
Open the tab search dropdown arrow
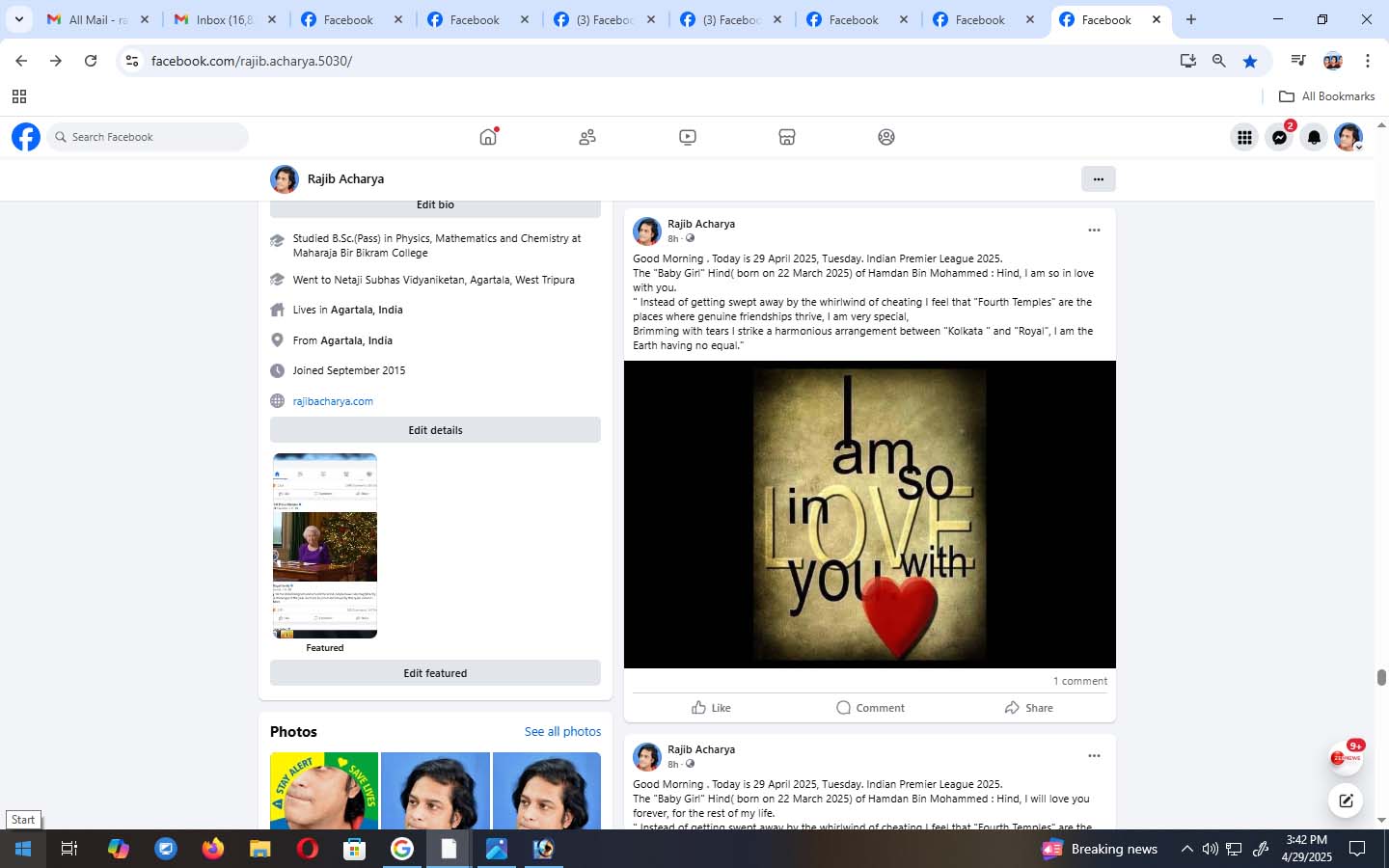click(18, 19)
